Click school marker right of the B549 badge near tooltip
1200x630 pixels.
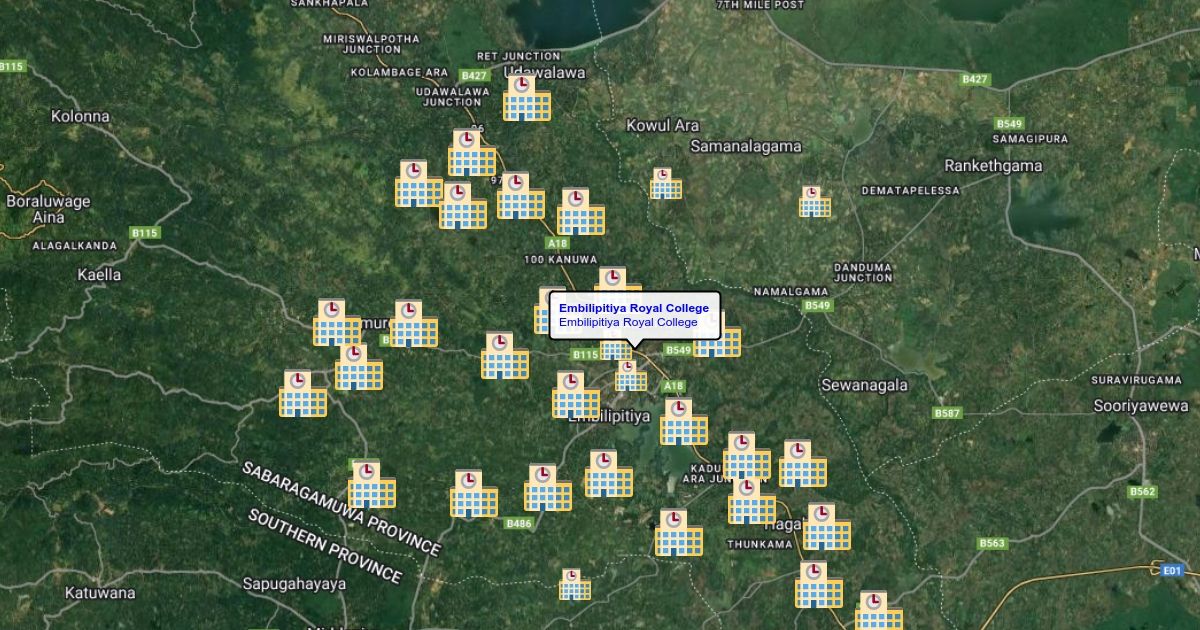[717, 340]
